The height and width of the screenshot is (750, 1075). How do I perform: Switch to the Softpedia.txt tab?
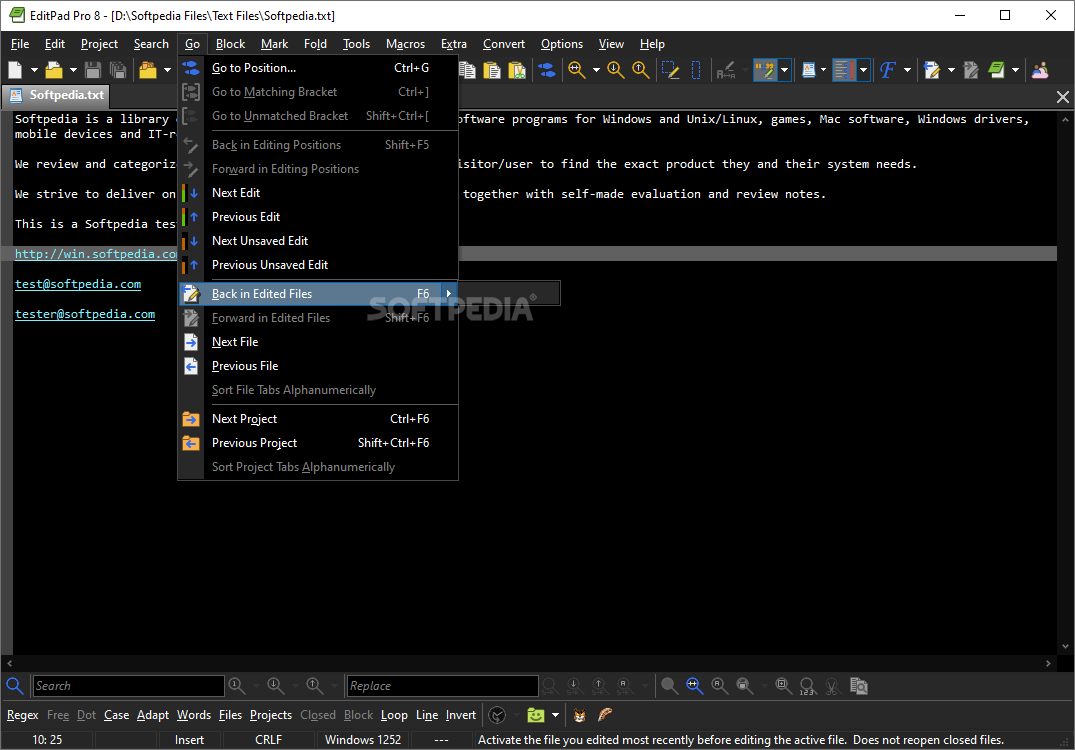tap(58, 95)
